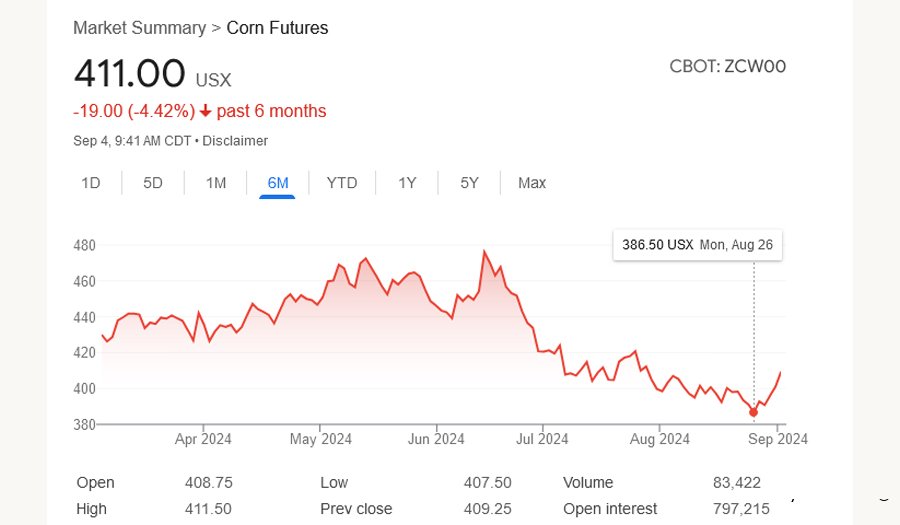Click the Jul 2024 axis label
This screenshot has width=900, height=525.
pyautogui.click(x=542, y=439)
